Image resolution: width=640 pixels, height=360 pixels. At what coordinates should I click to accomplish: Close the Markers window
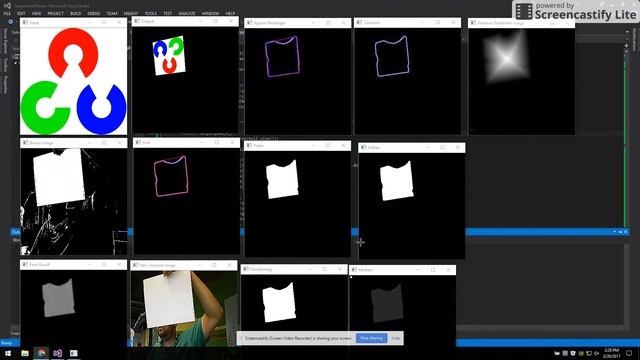click(x=448, y=270)
